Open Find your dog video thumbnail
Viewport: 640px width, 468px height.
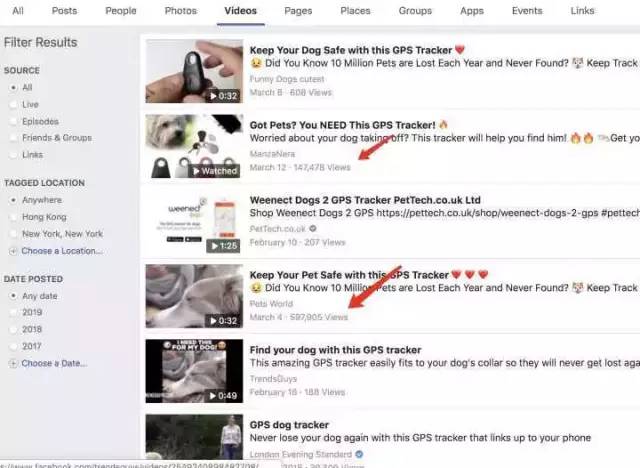tap(194, 371)
